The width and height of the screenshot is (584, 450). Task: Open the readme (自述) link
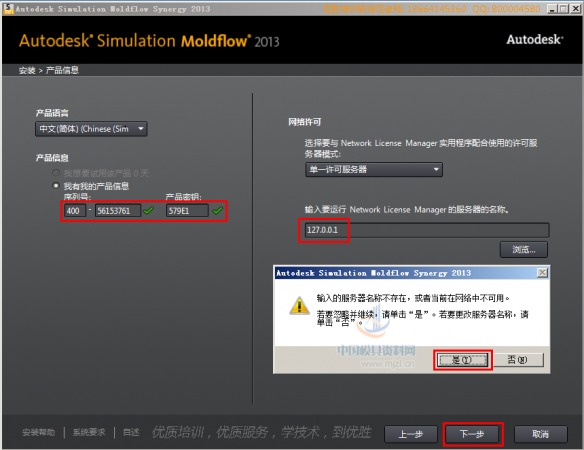tap(131, 432)
